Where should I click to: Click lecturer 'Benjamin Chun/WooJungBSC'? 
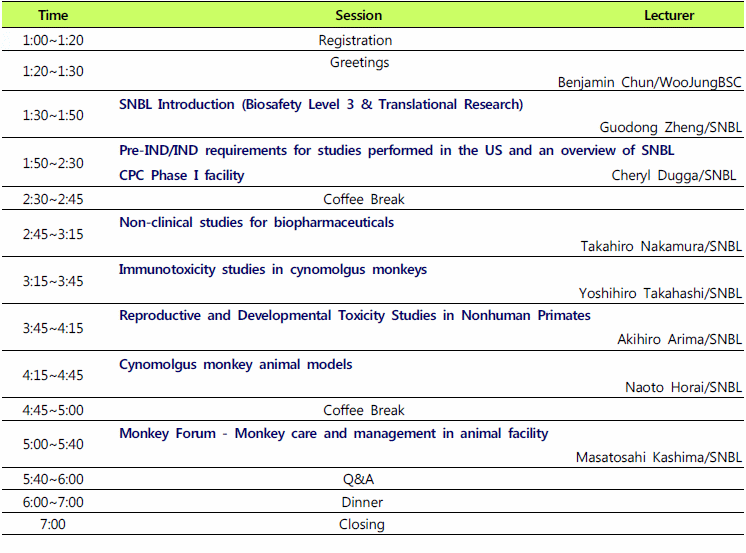(x=649, y=82)
